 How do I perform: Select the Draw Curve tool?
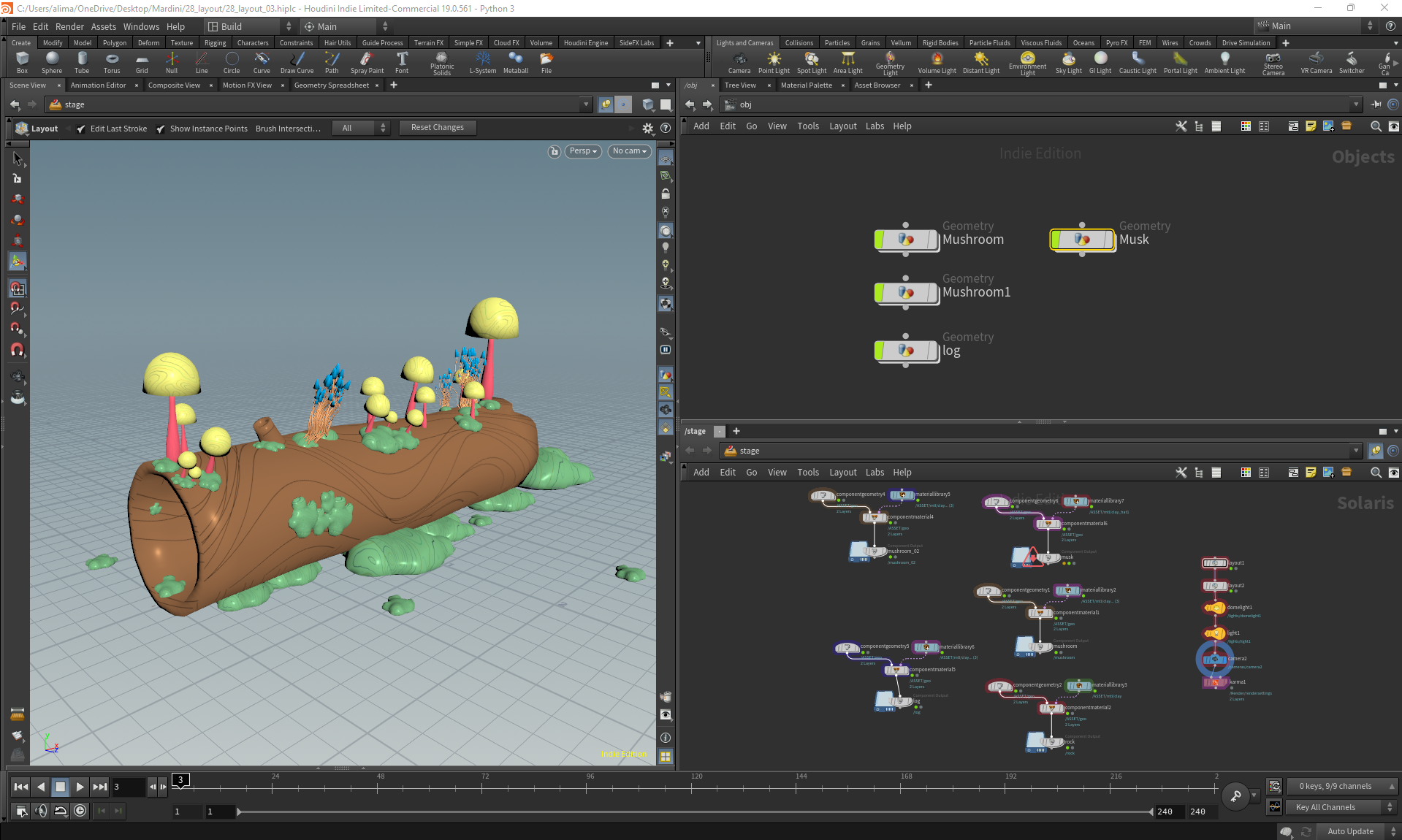(297, 63)
